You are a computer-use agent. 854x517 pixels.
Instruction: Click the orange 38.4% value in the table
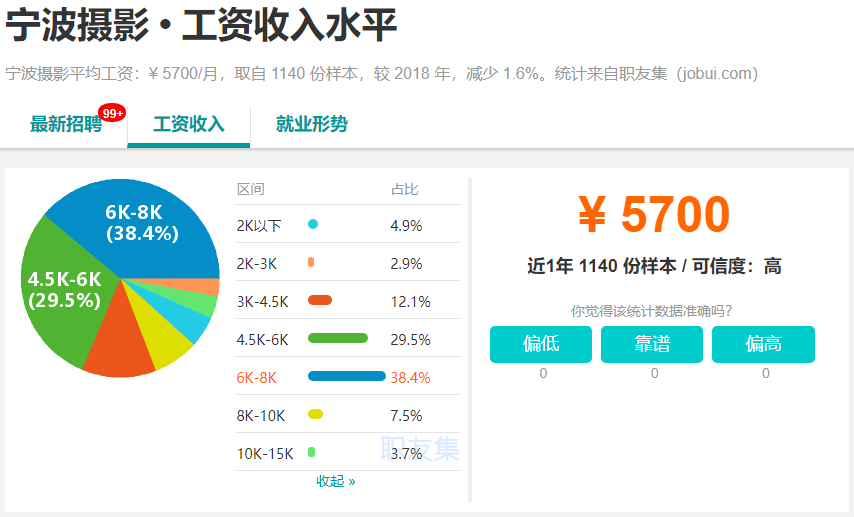[410, 378]
